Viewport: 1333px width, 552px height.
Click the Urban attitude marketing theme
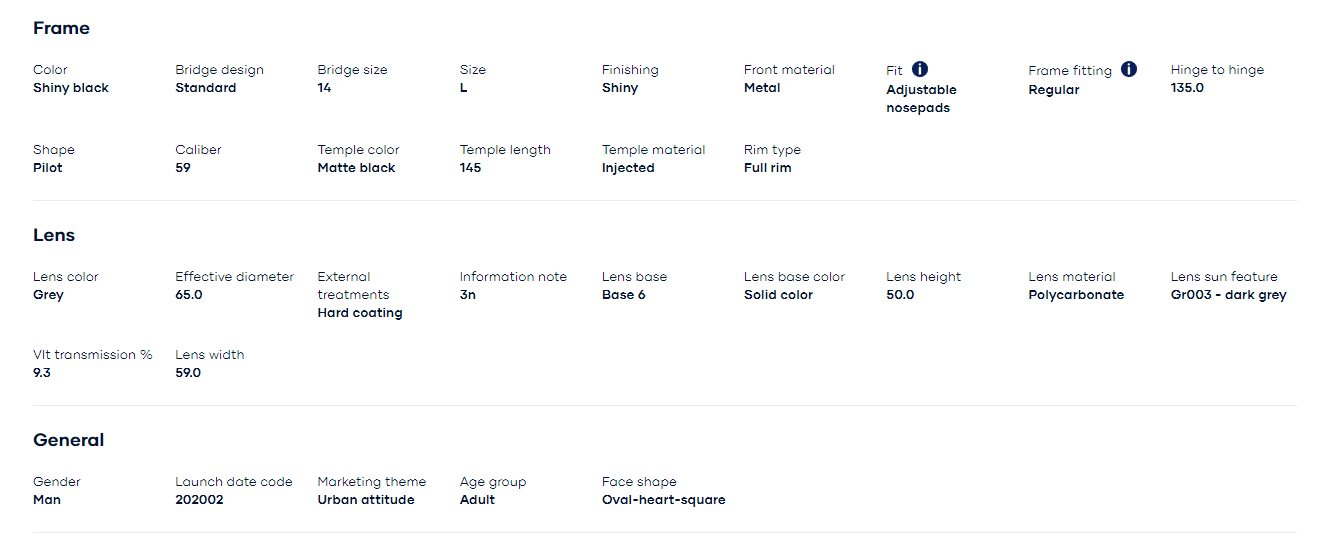tap(366, 500)
